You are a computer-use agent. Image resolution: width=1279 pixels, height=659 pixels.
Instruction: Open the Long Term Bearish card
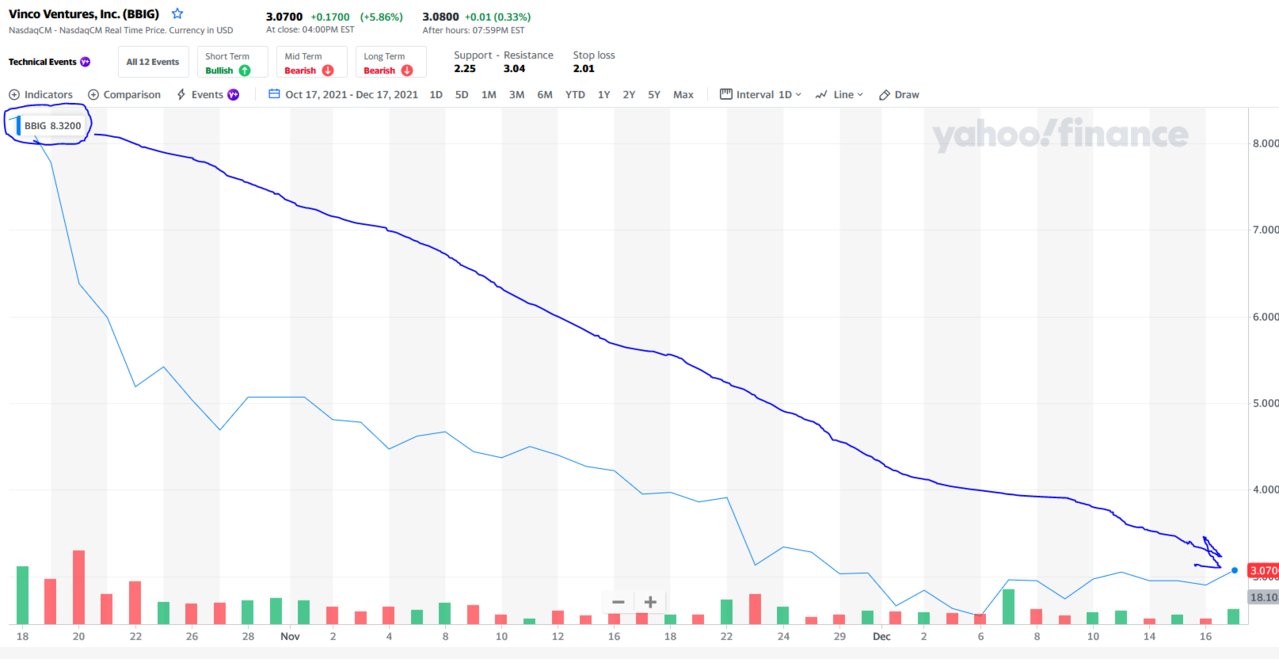click(391, 63)
